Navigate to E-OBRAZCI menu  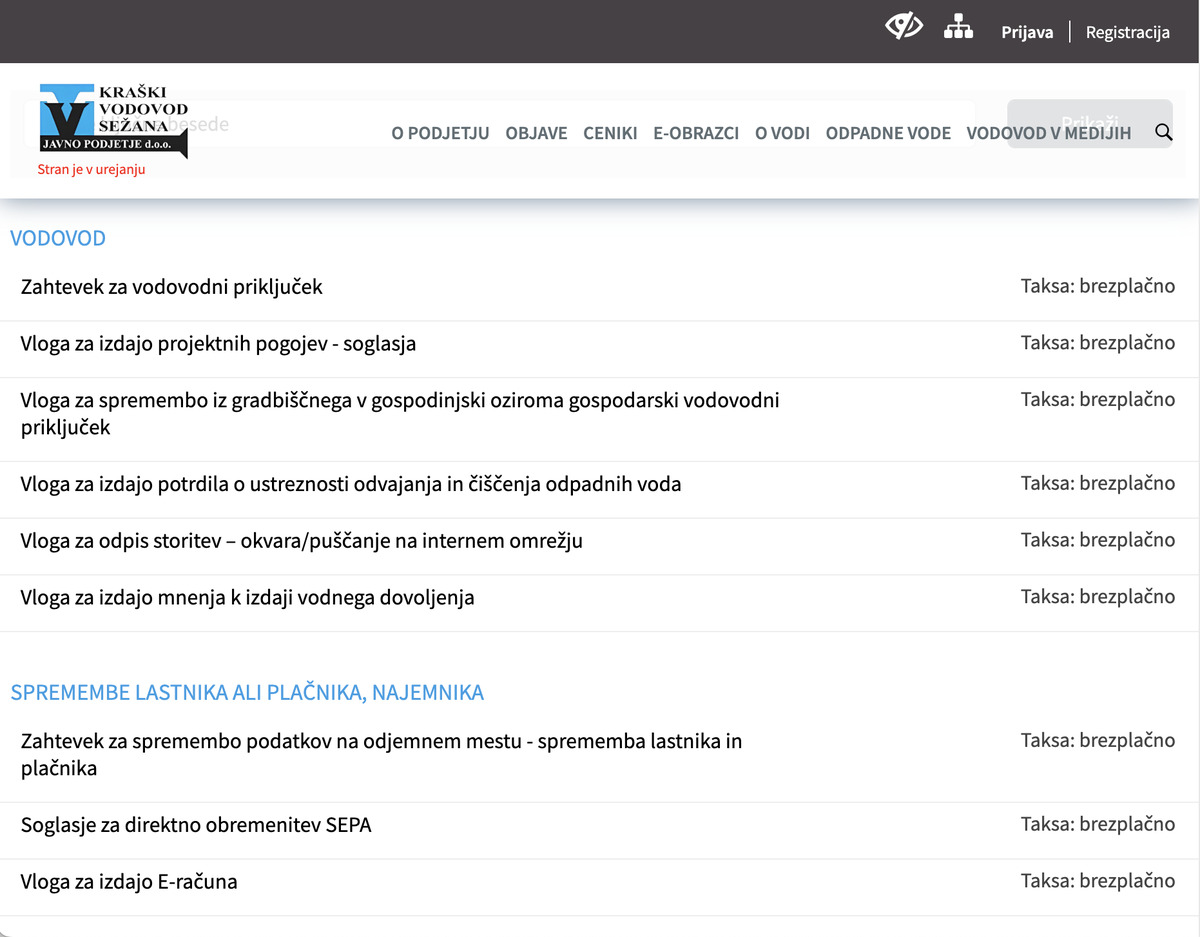click(696, 133)
